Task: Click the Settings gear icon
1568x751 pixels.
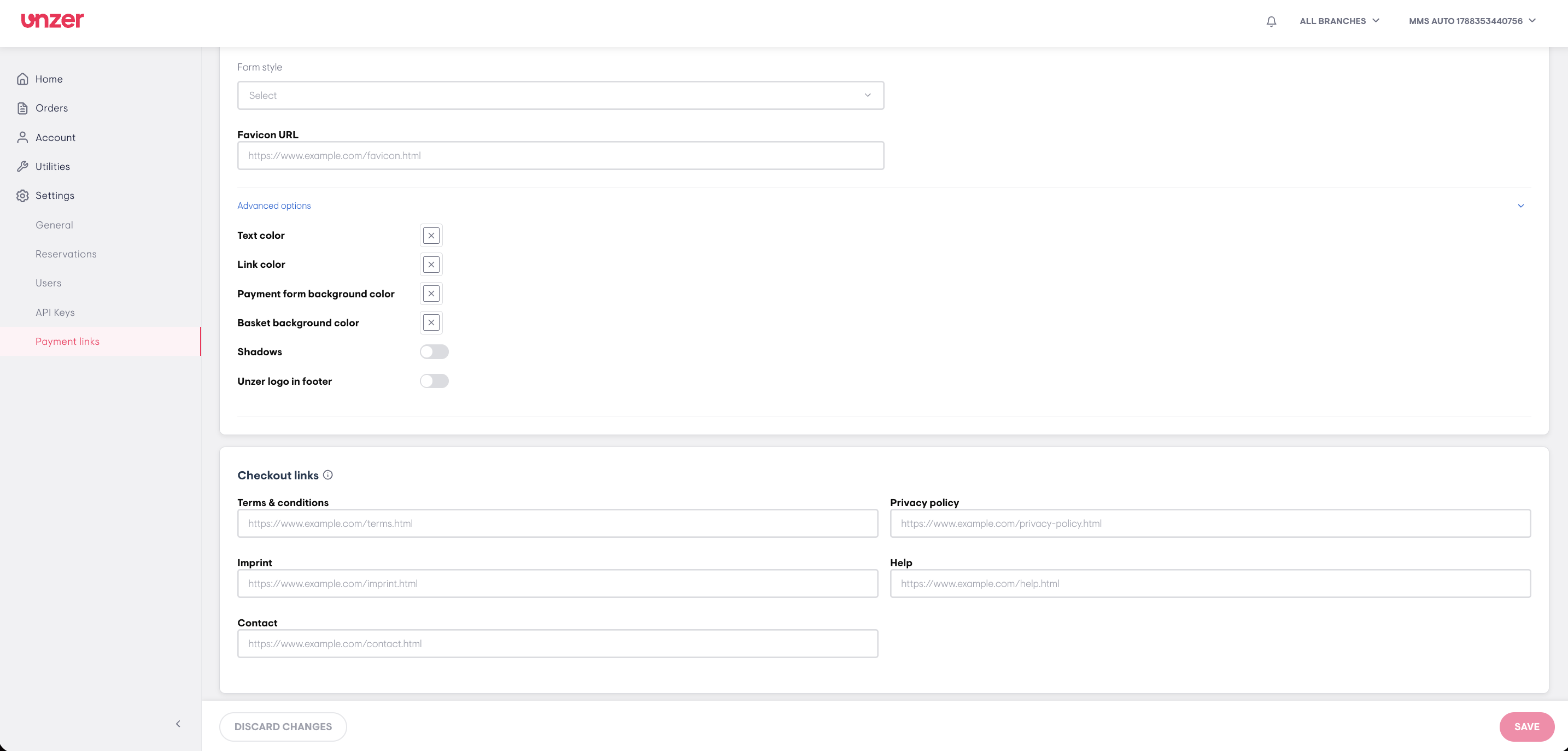Action: [x=22, y=195]
